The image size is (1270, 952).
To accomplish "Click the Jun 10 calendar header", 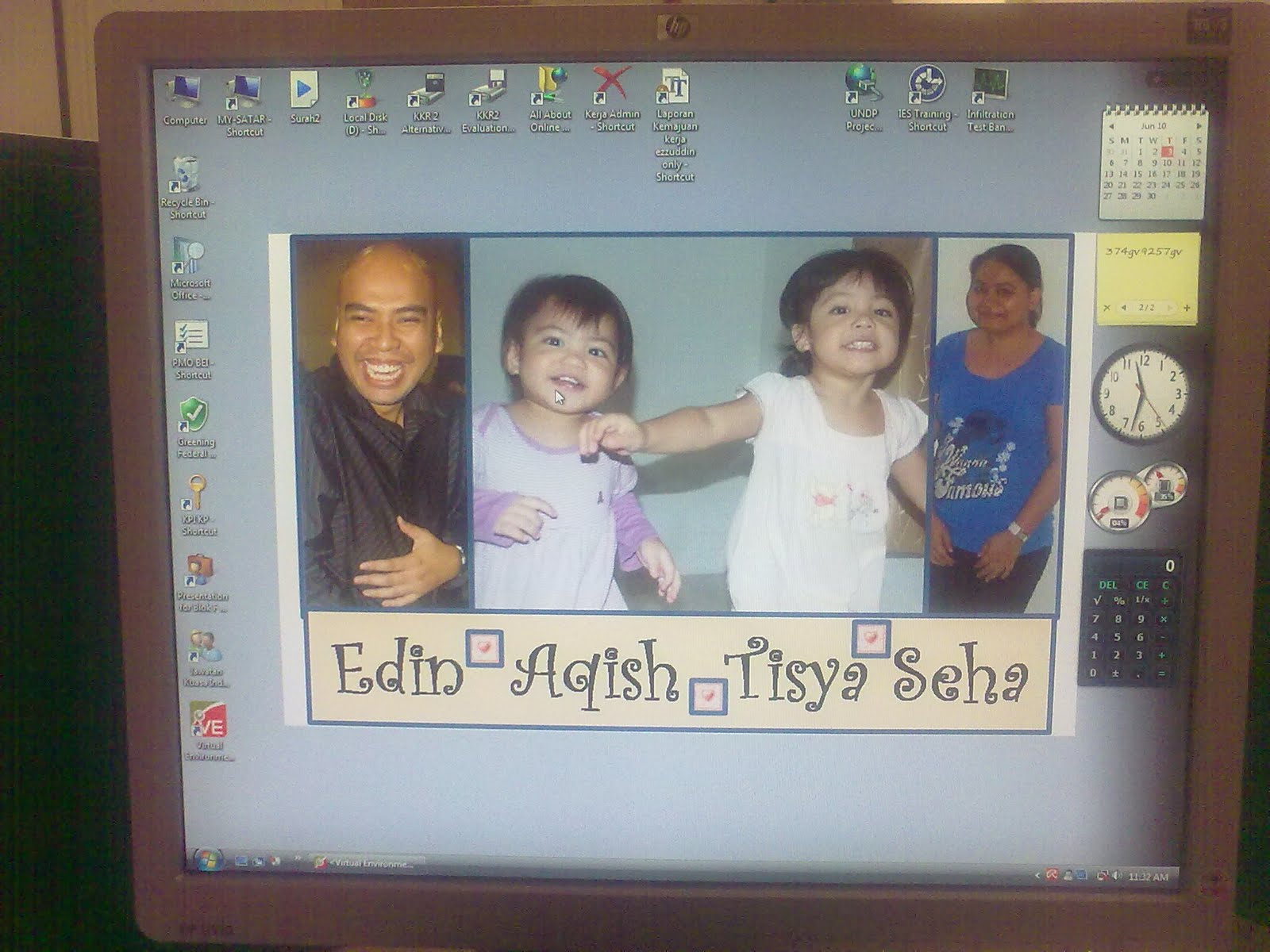I will pyautogui.click(x=1153, y=126).
